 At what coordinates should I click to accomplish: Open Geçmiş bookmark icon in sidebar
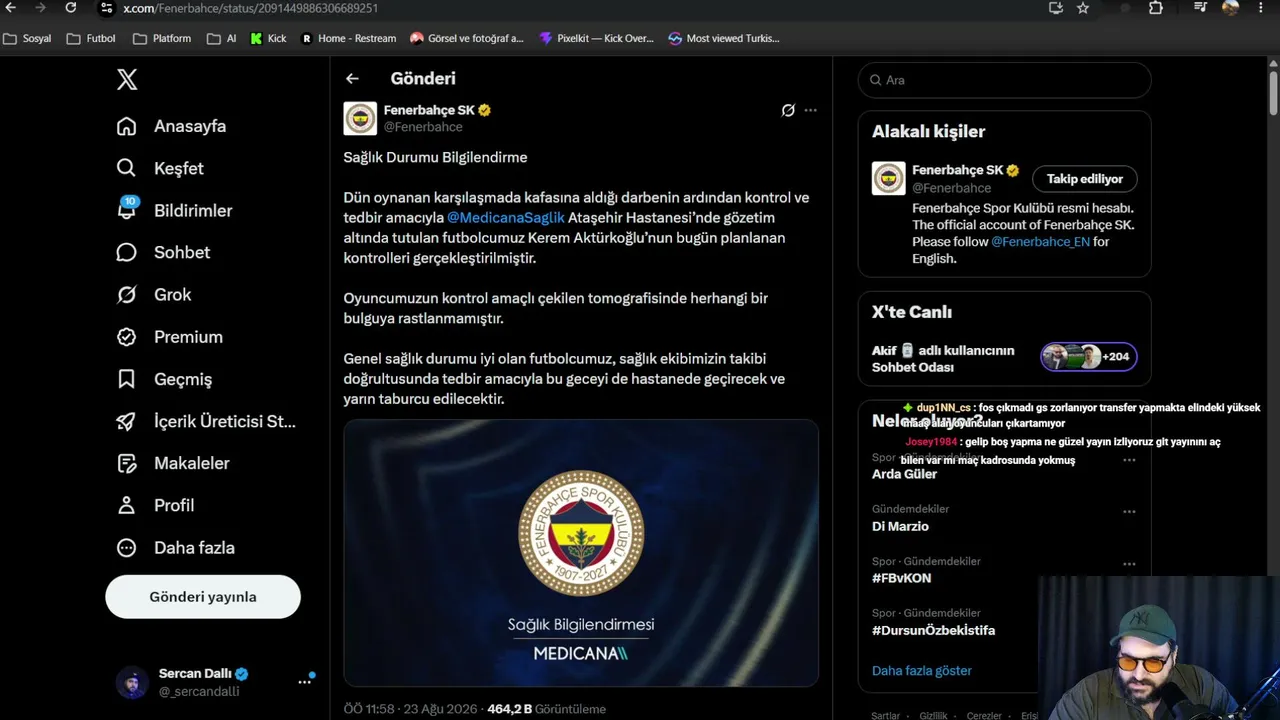(x=126, y=379)
